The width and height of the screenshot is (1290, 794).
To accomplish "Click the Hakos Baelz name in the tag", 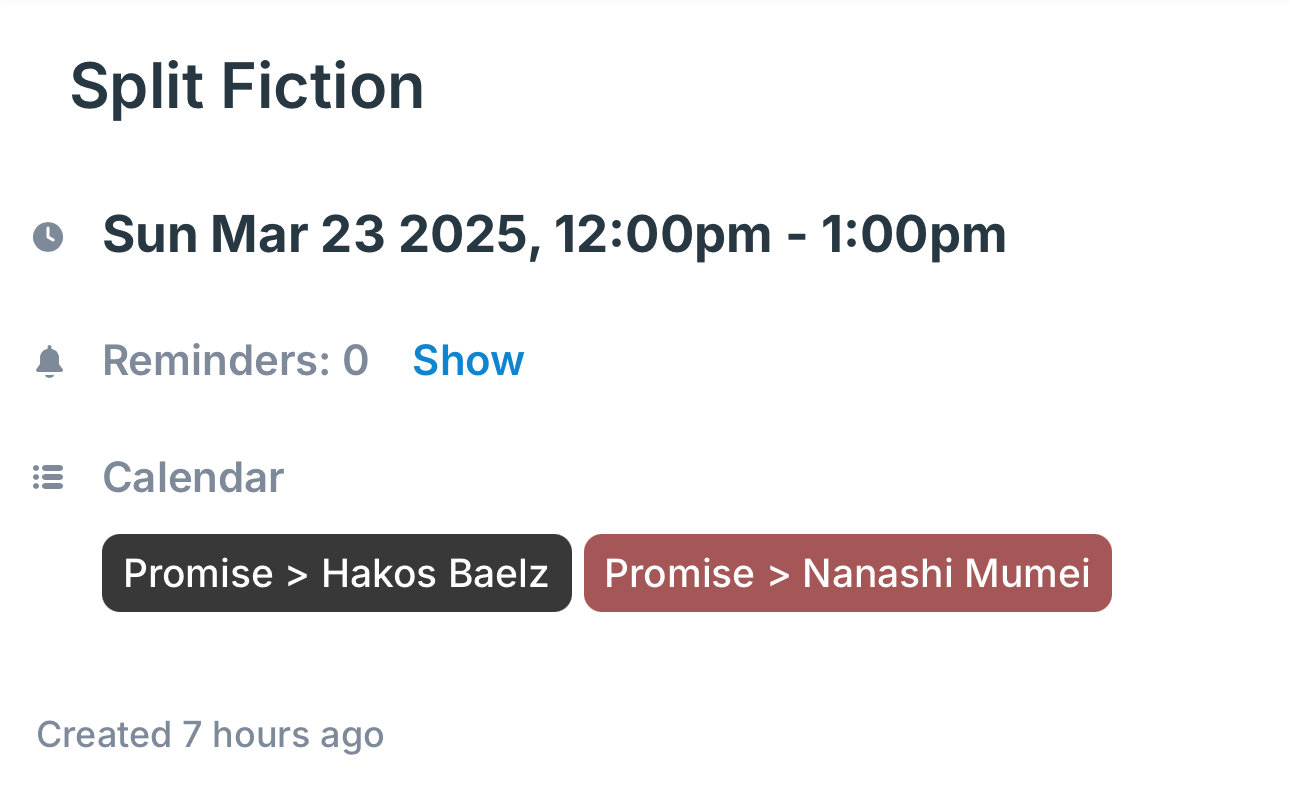I will (x=435, y=573).
